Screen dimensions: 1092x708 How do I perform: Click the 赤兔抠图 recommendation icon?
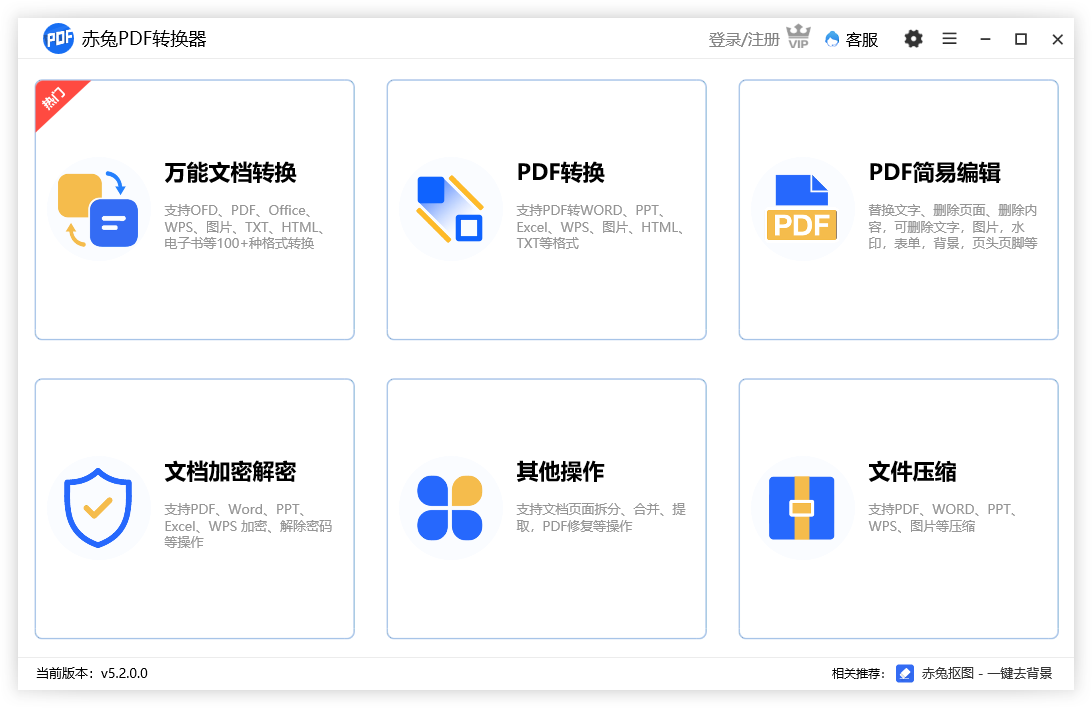[x=905, y=673]
